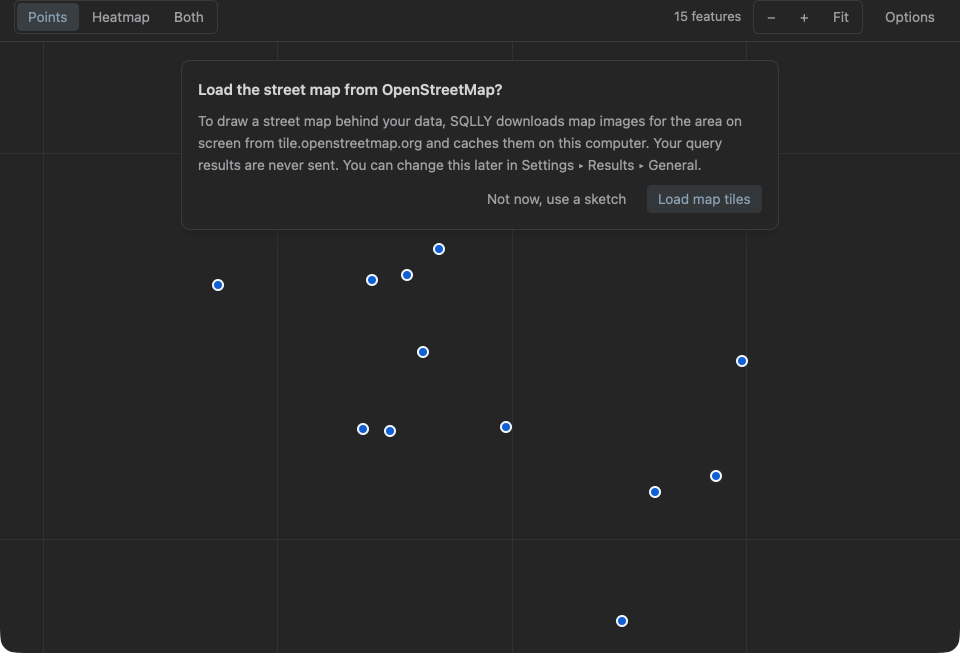Select the left point of the close pair

[363, 429]
